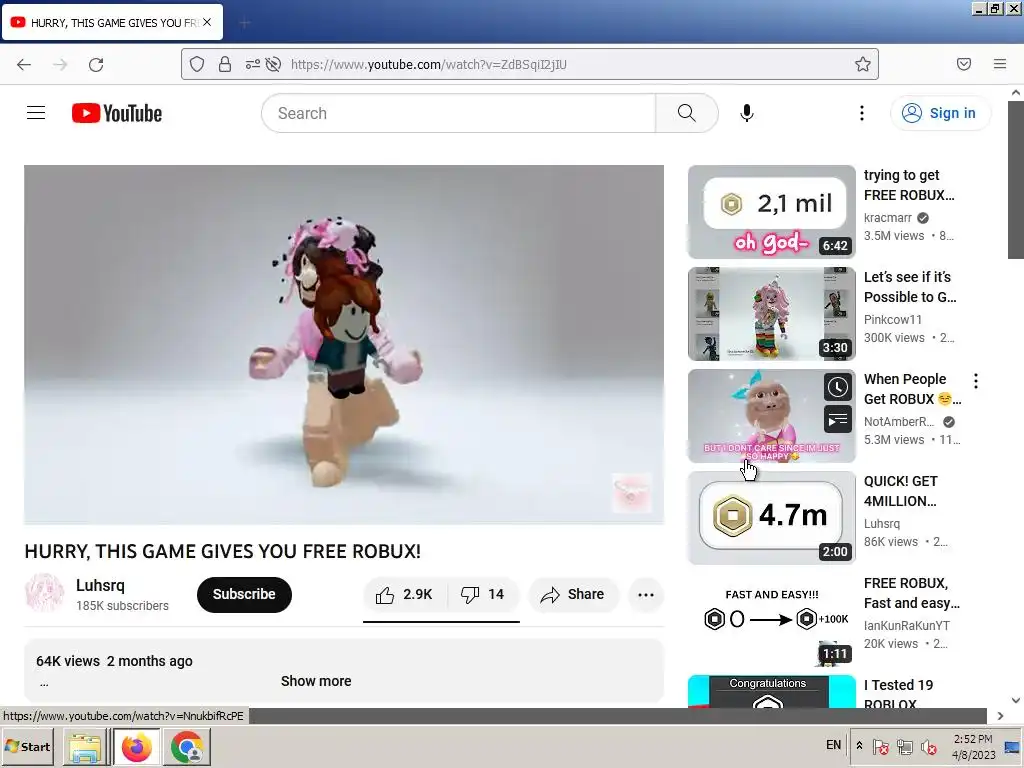Viewport: 1024px width, 768px height.
Task: Close the HURRY, THIS GAME tab
Action: [207, 22]
